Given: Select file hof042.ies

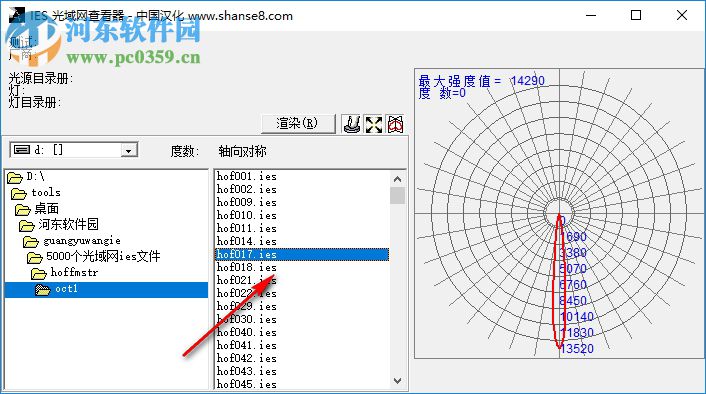Looking at the screenshot, I should click(x=247, y=359).
